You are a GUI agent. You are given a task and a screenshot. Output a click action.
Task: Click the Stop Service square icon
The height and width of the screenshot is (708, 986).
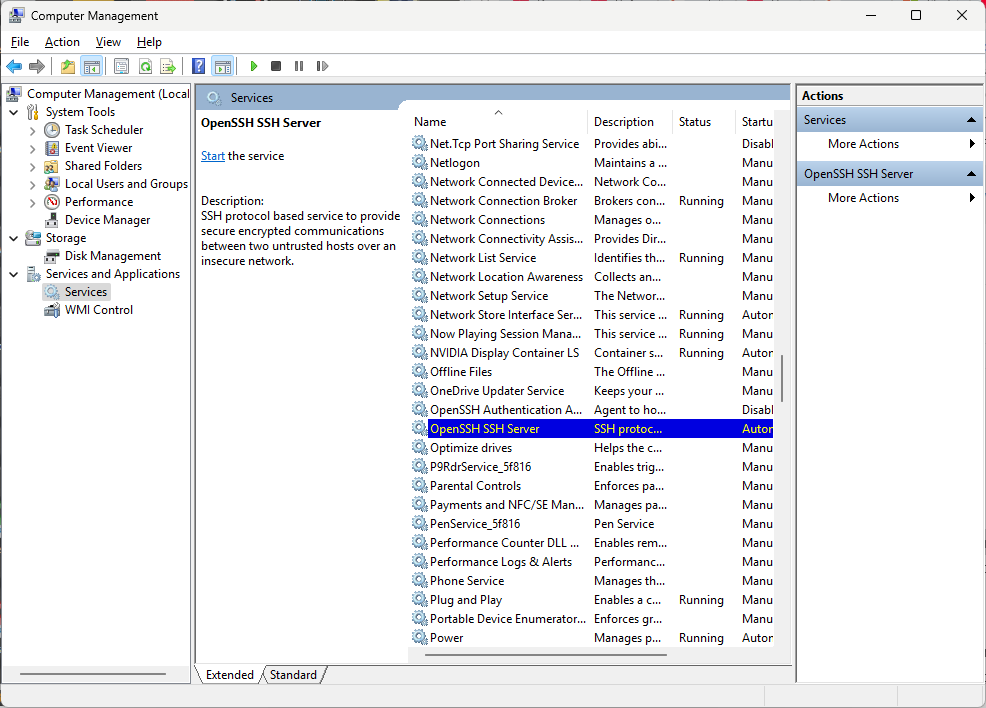coord(276,66)
